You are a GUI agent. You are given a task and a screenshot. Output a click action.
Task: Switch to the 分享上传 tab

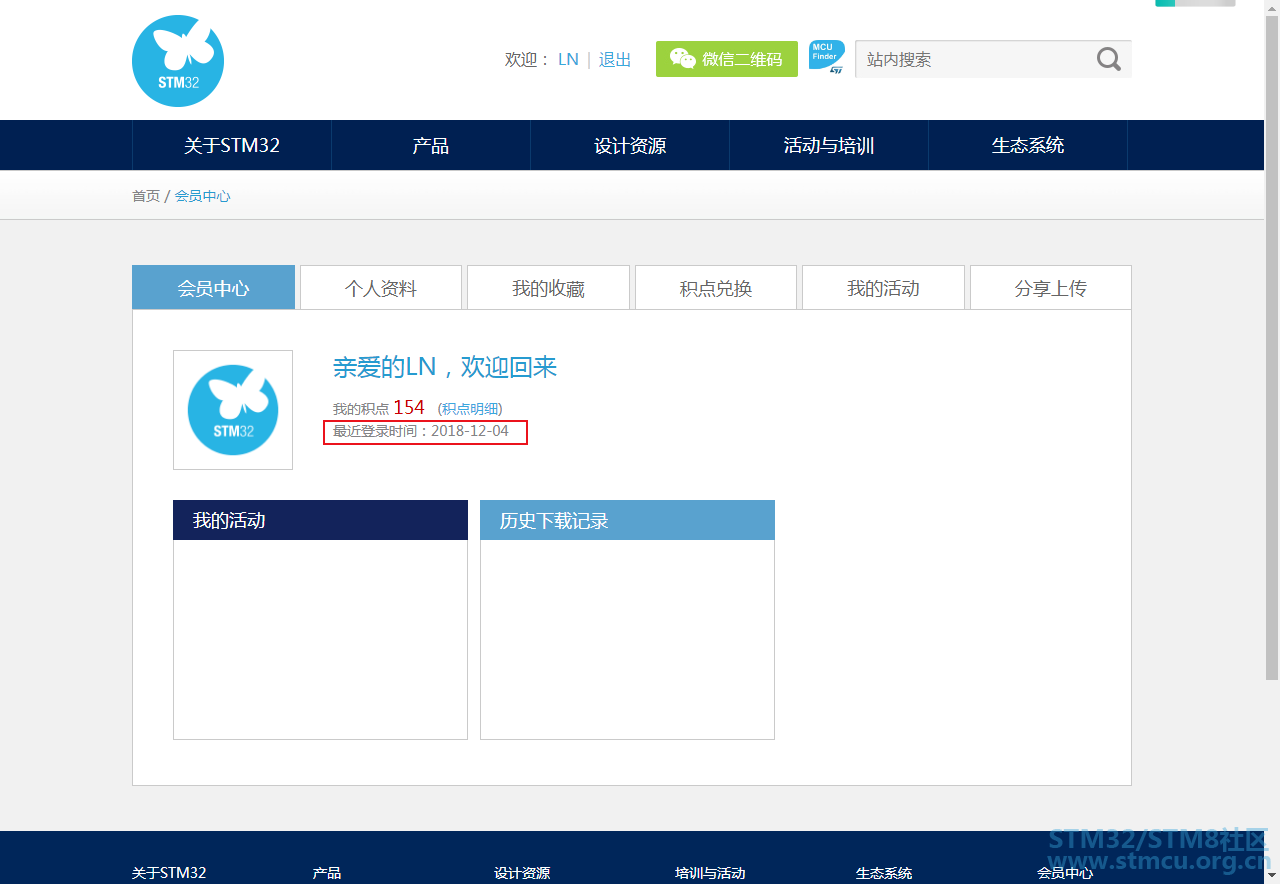(1051, 288)
